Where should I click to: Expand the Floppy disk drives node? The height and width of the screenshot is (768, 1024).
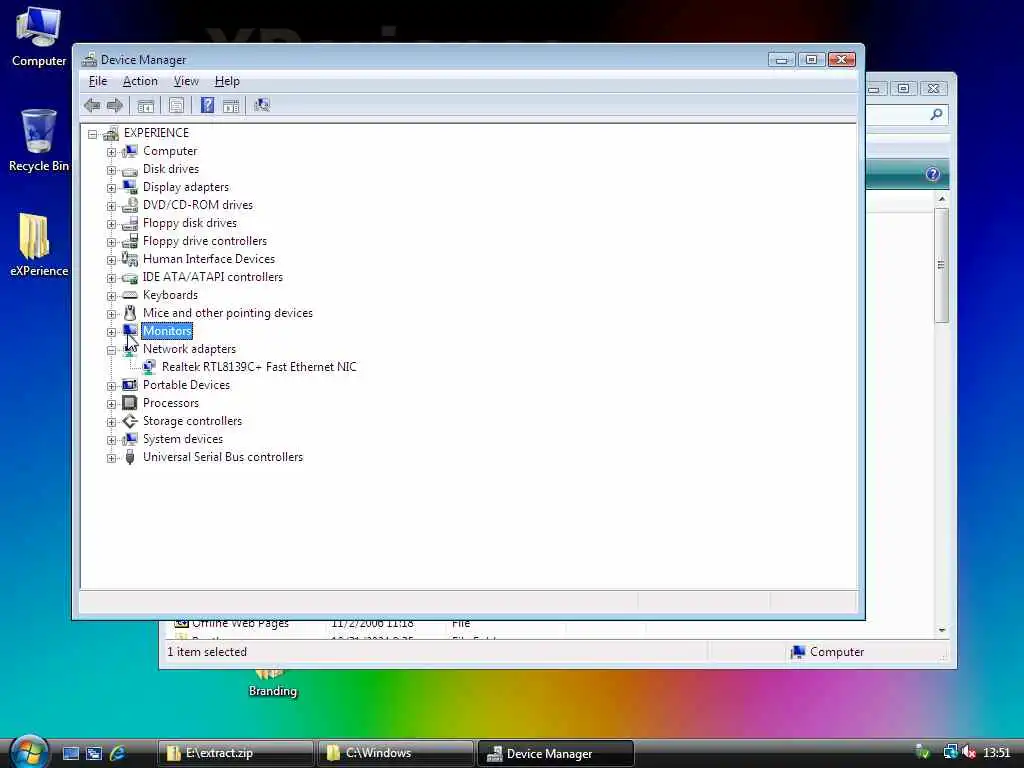pyautogui.click(x=112, y=224)
